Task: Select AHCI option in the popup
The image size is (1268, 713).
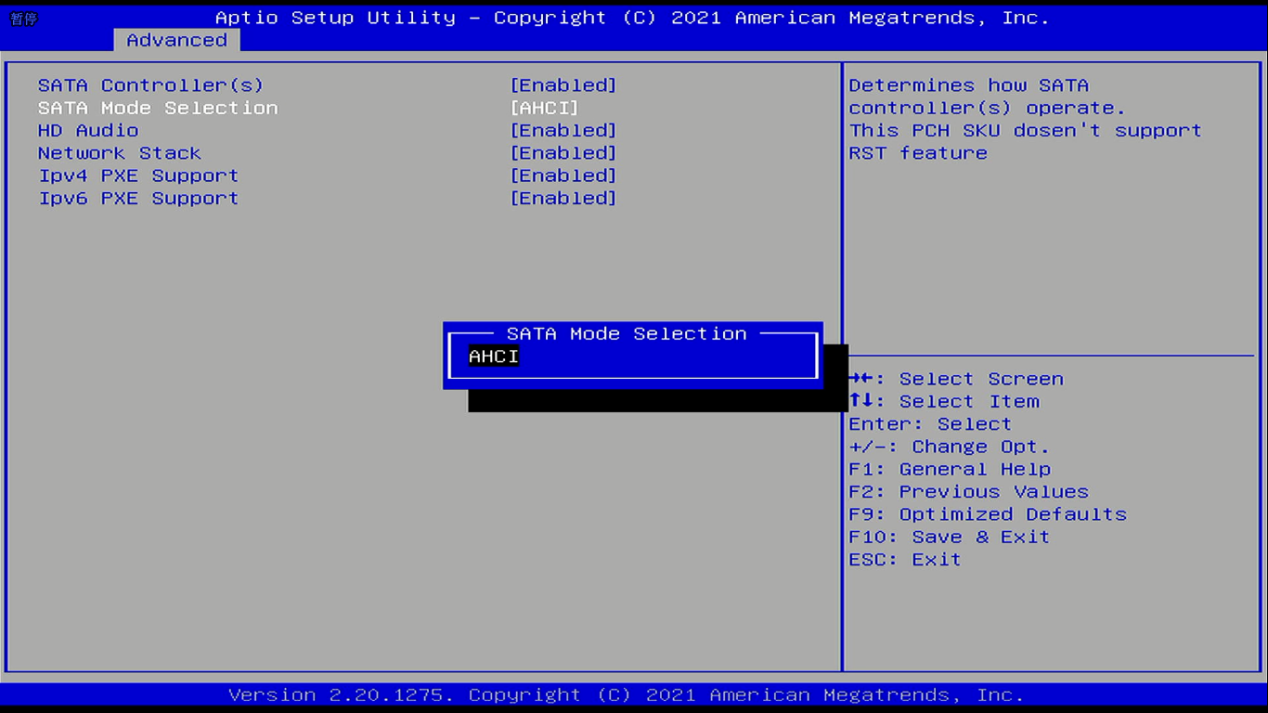Action: tap(494, 357)
